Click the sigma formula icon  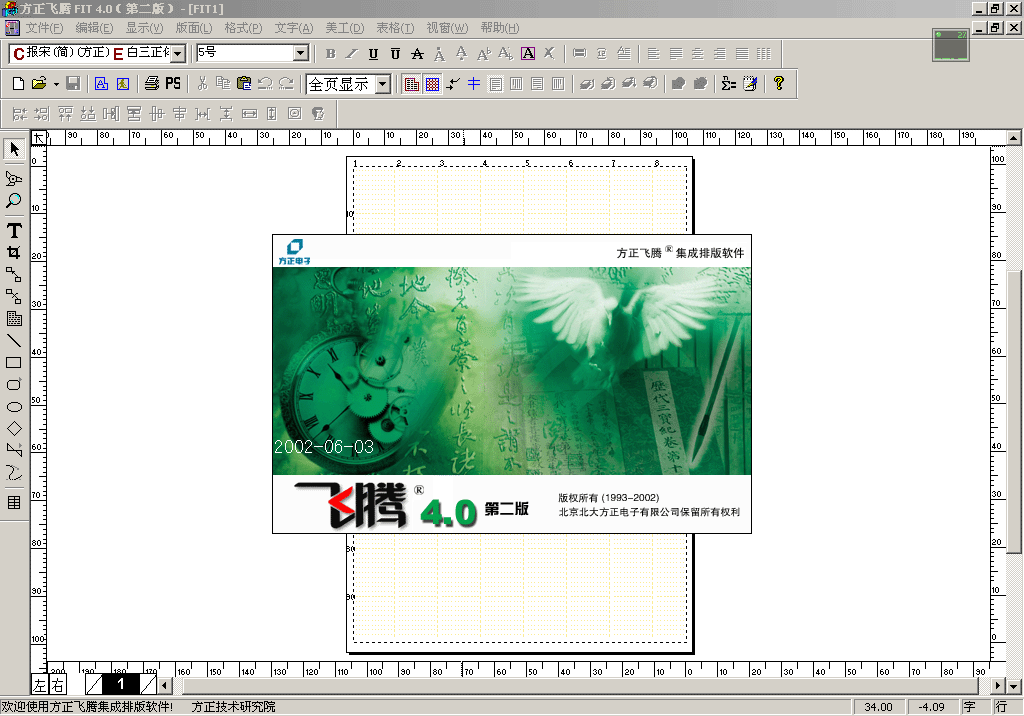point(729,84)
